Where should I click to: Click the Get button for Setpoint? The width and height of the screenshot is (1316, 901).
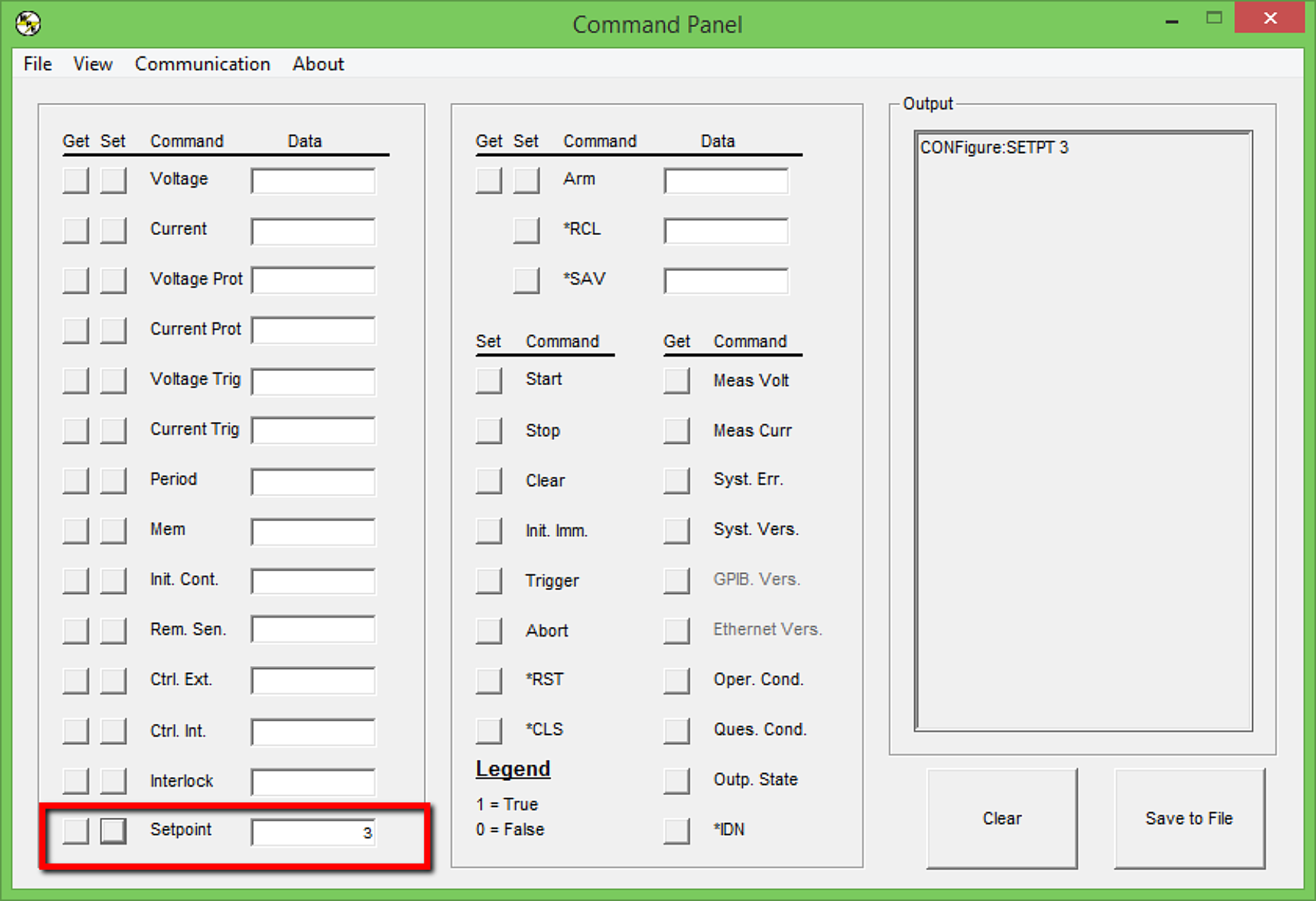coord(76,830)
